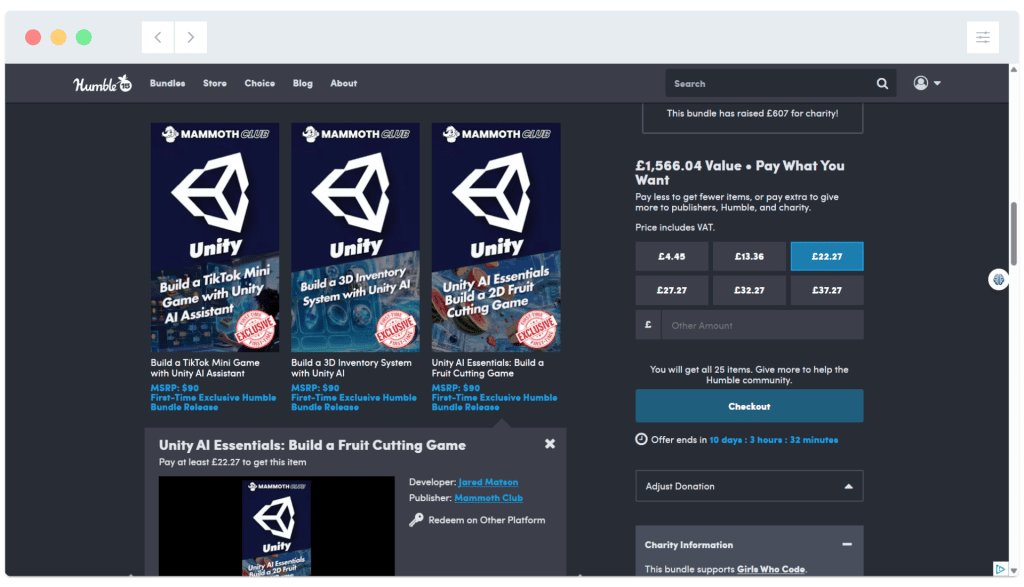Click into the Search field
The image size is (1024, 587).
tap(771, 84)
